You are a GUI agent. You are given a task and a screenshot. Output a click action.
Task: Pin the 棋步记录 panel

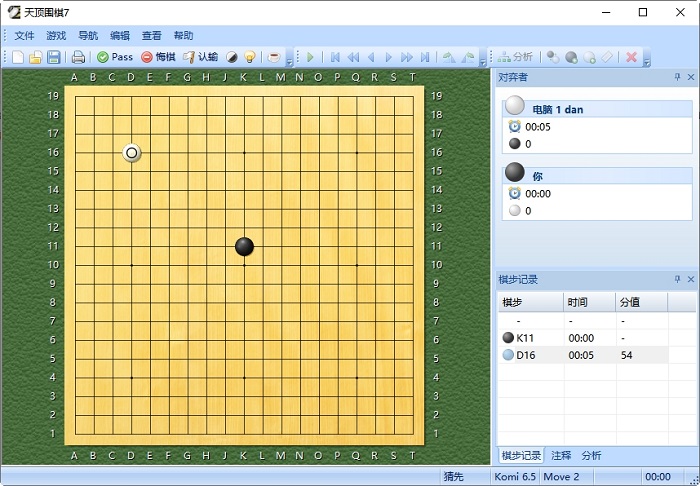click(x=677, y=279)
